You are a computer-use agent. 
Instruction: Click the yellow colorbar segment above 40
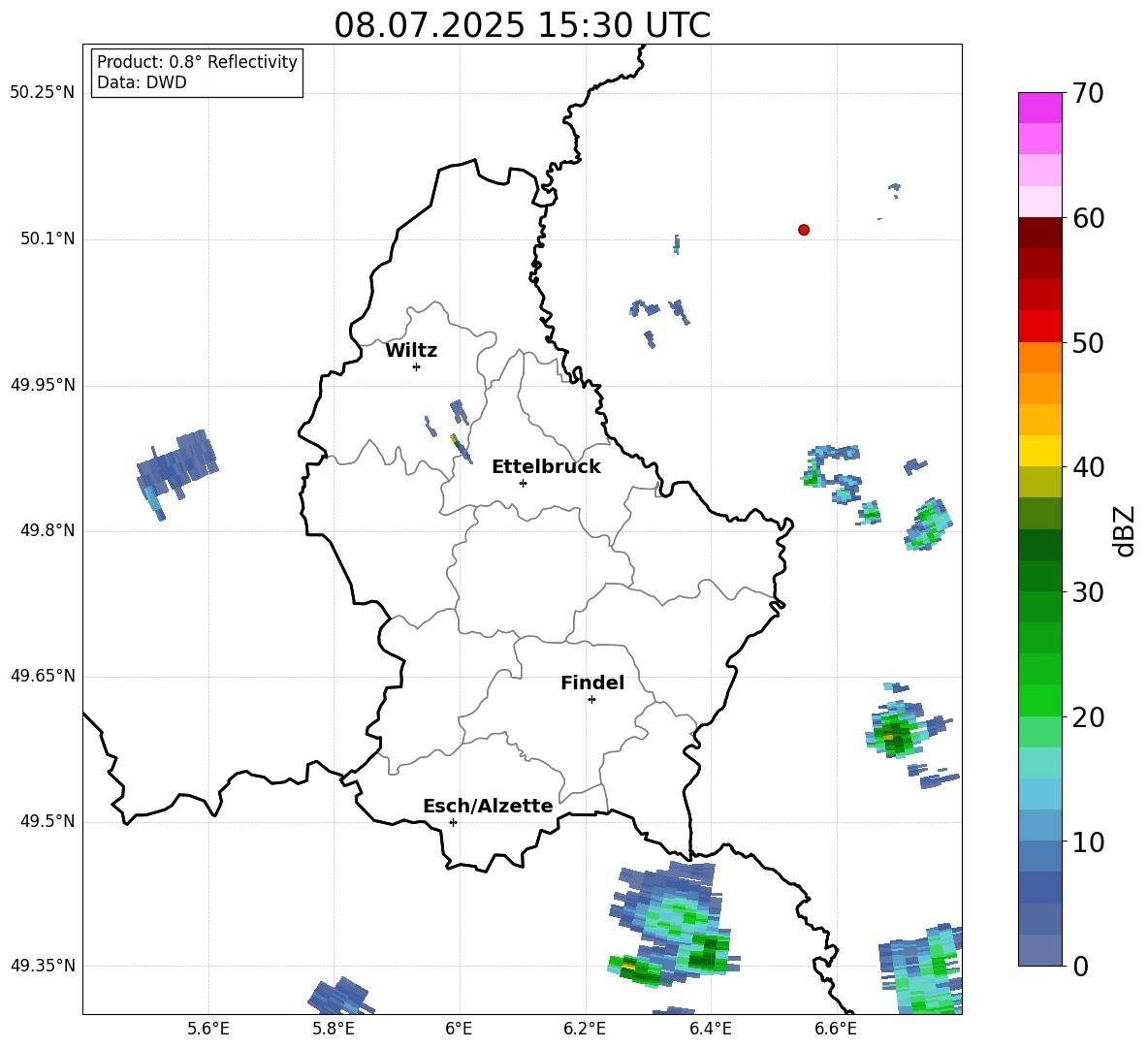pyautogui.click(x=1039, y=450)
